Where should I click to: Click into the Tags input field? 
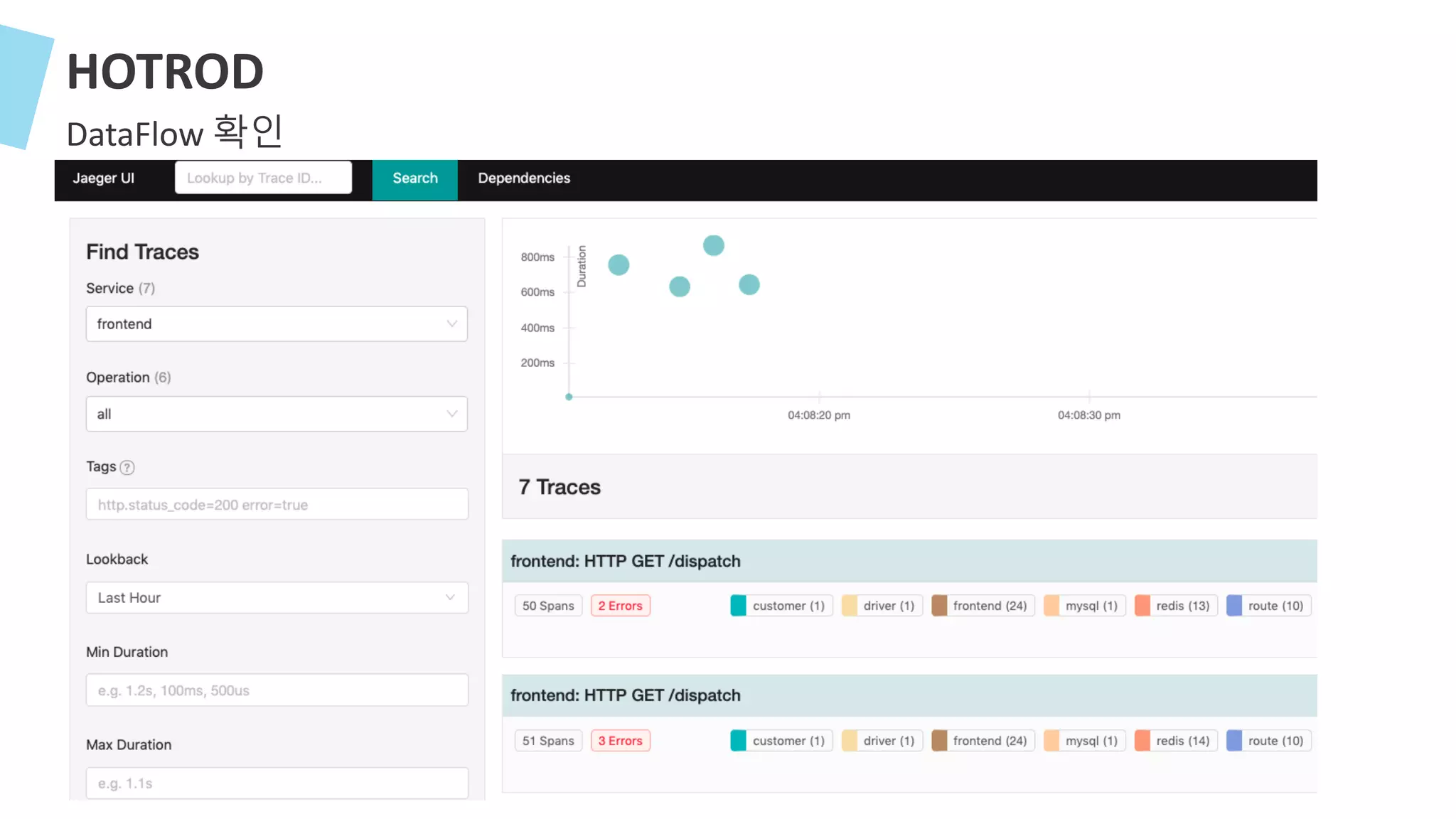pos(277,504)
